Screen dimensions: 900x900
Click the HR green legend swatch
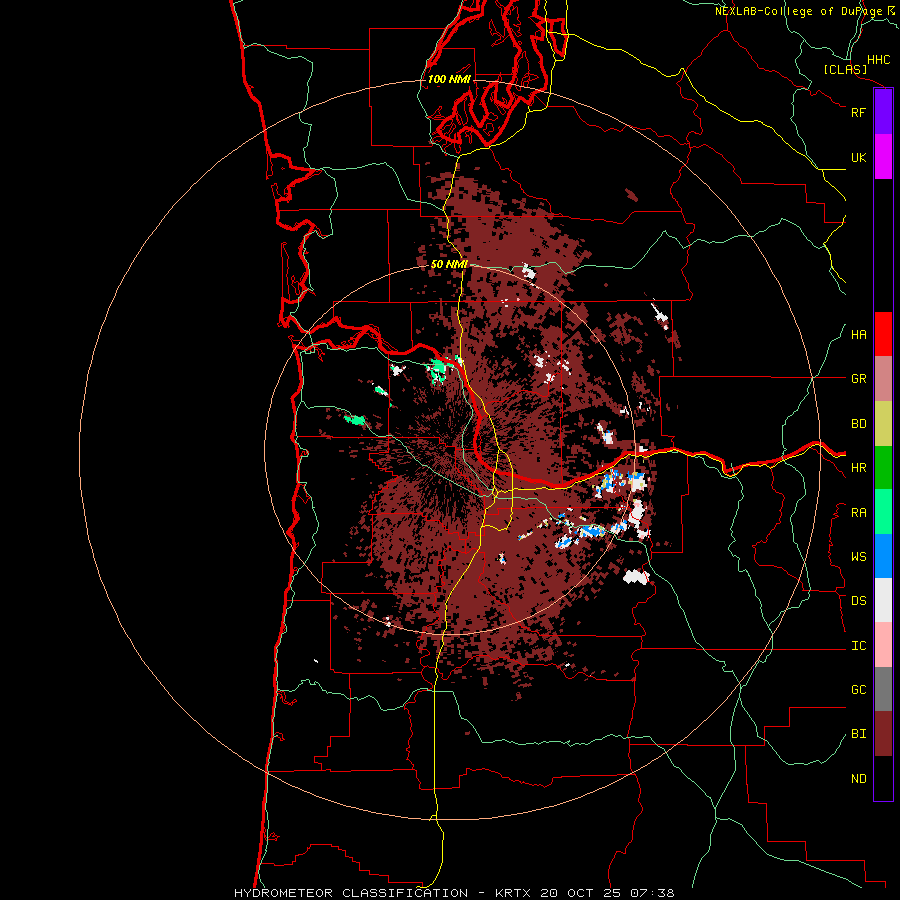[883, 468]
